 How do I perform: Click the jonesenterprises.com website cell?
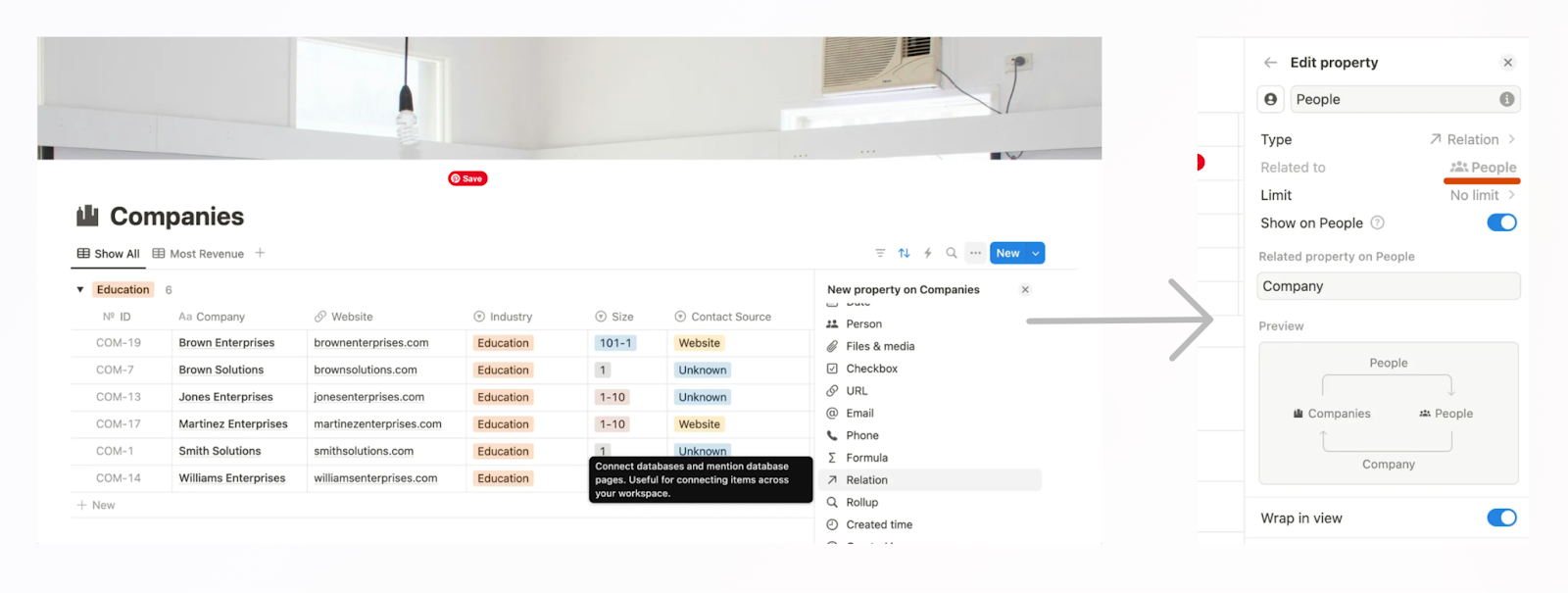click(369, 397)
